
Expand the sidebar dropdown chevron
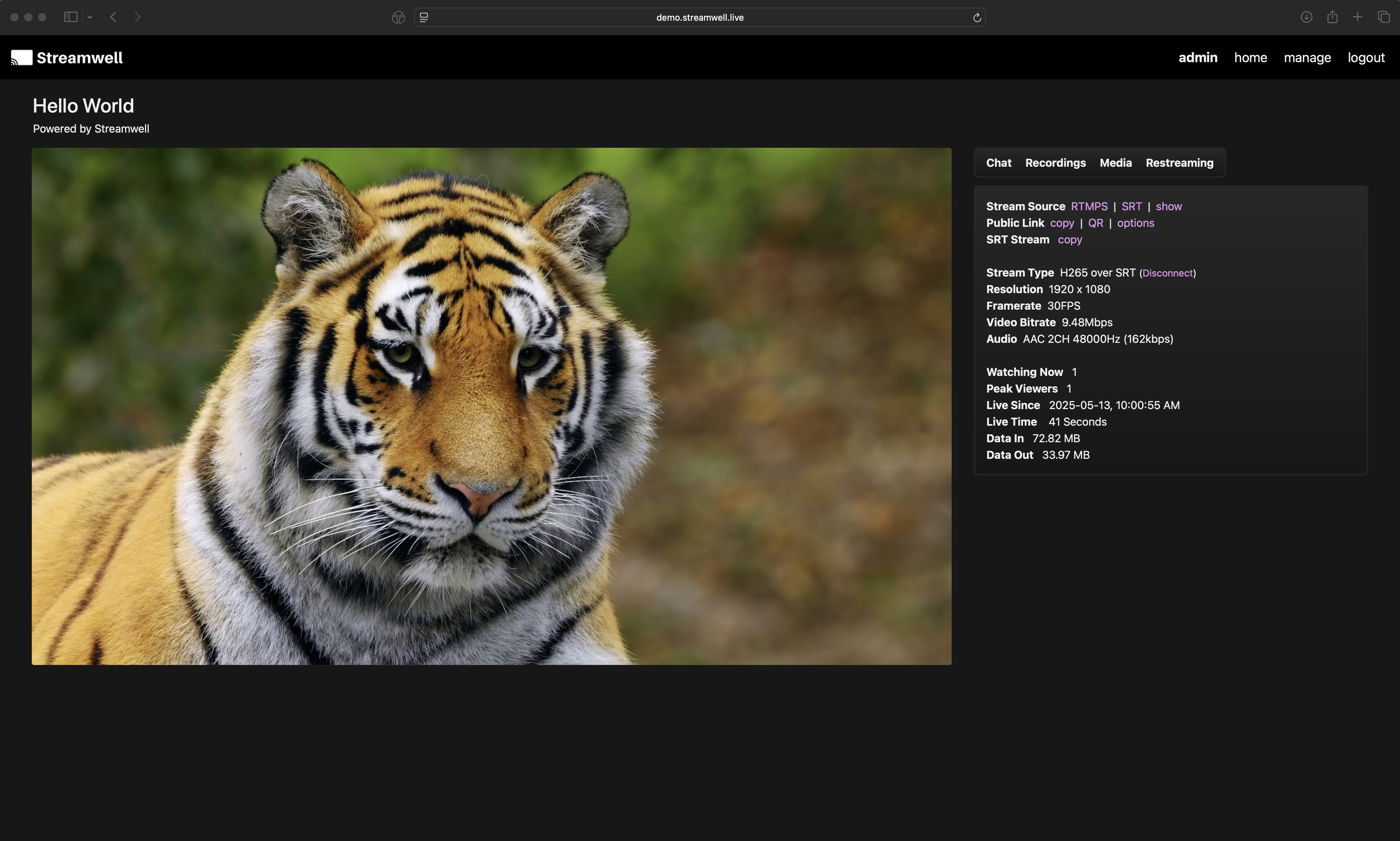click(89, 17)
